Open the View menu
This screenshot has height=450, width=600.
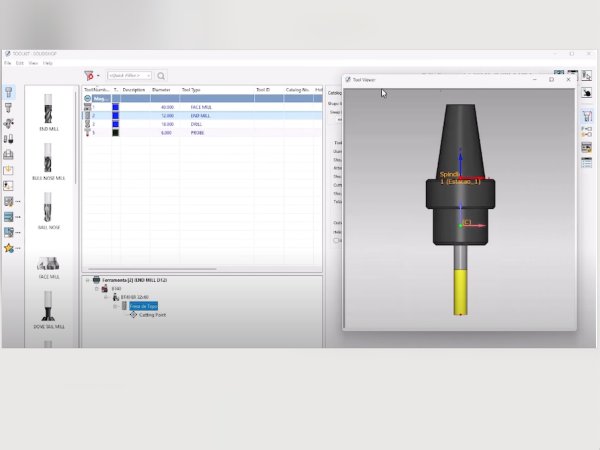pos(33,63)
